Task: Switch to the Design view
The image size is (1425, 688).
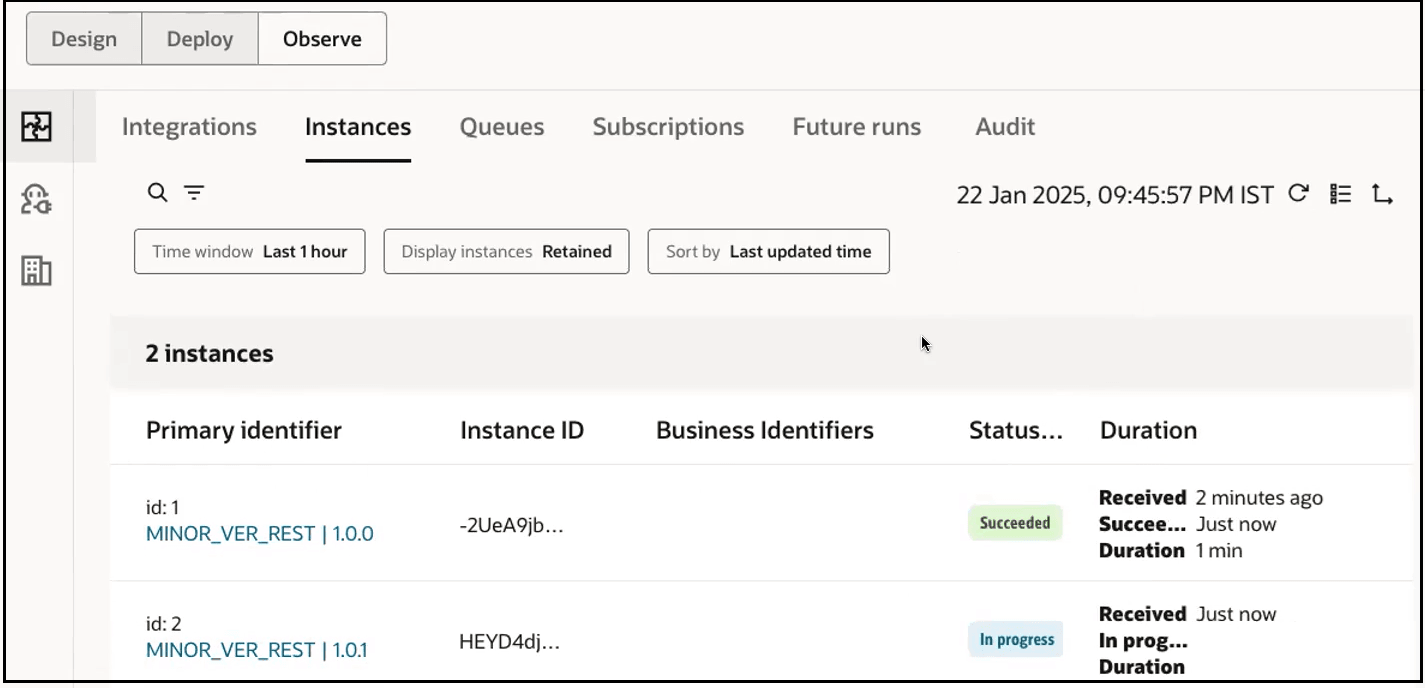Action: (85, 38)
